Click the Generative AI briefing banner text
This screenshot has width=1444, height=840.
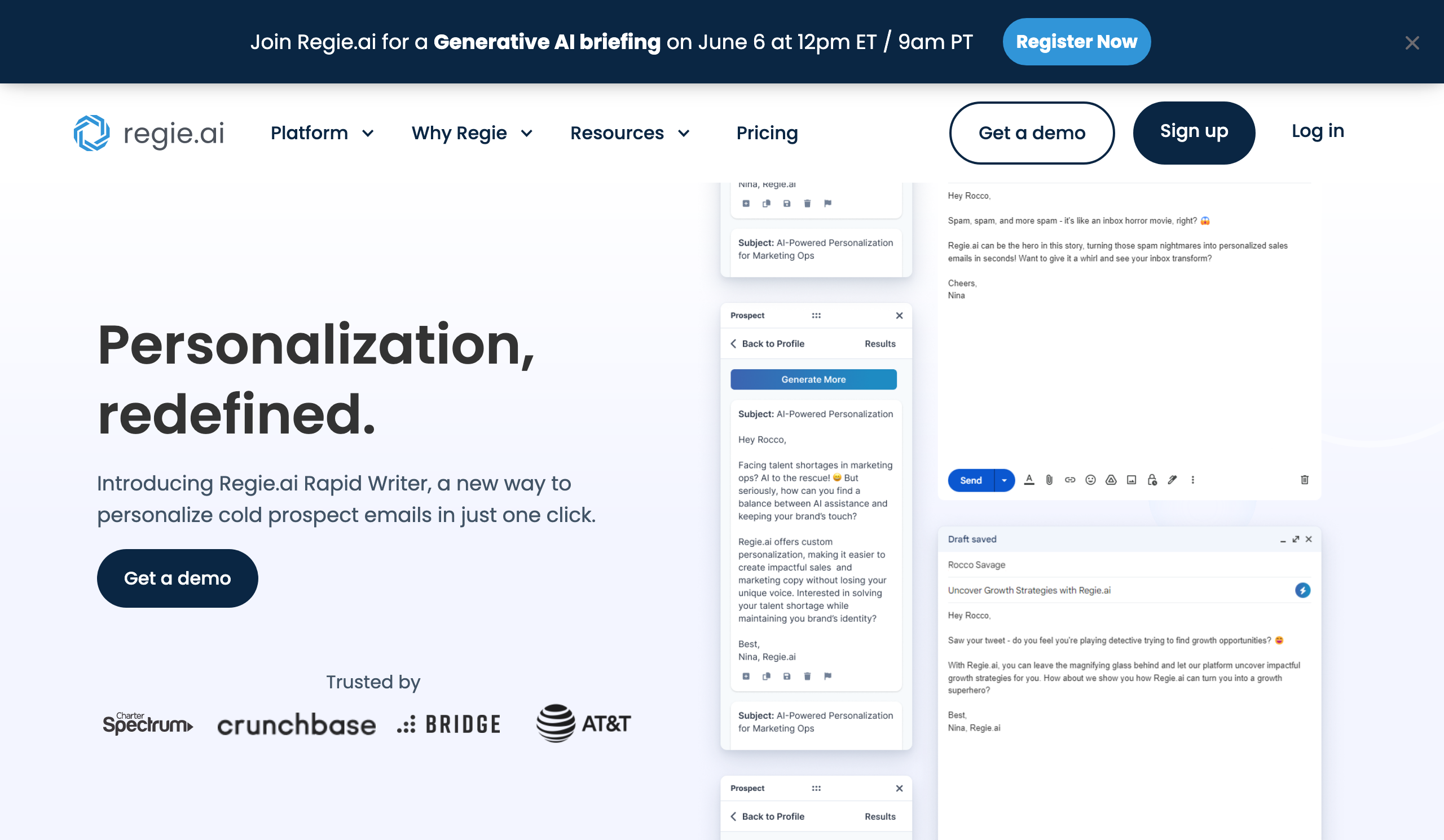click(611, 42)
